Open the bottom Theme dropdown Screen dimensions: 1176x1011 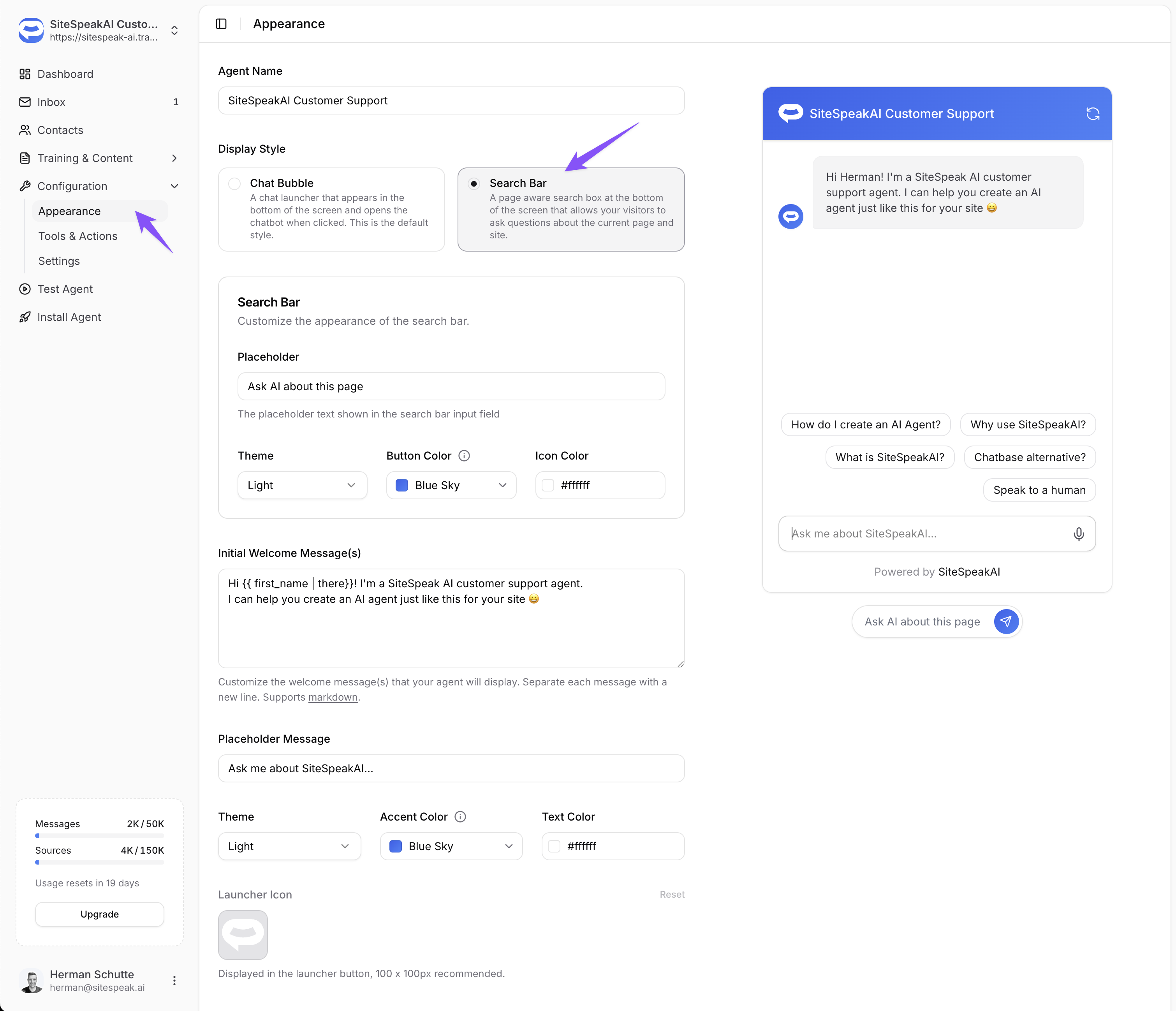289,846
